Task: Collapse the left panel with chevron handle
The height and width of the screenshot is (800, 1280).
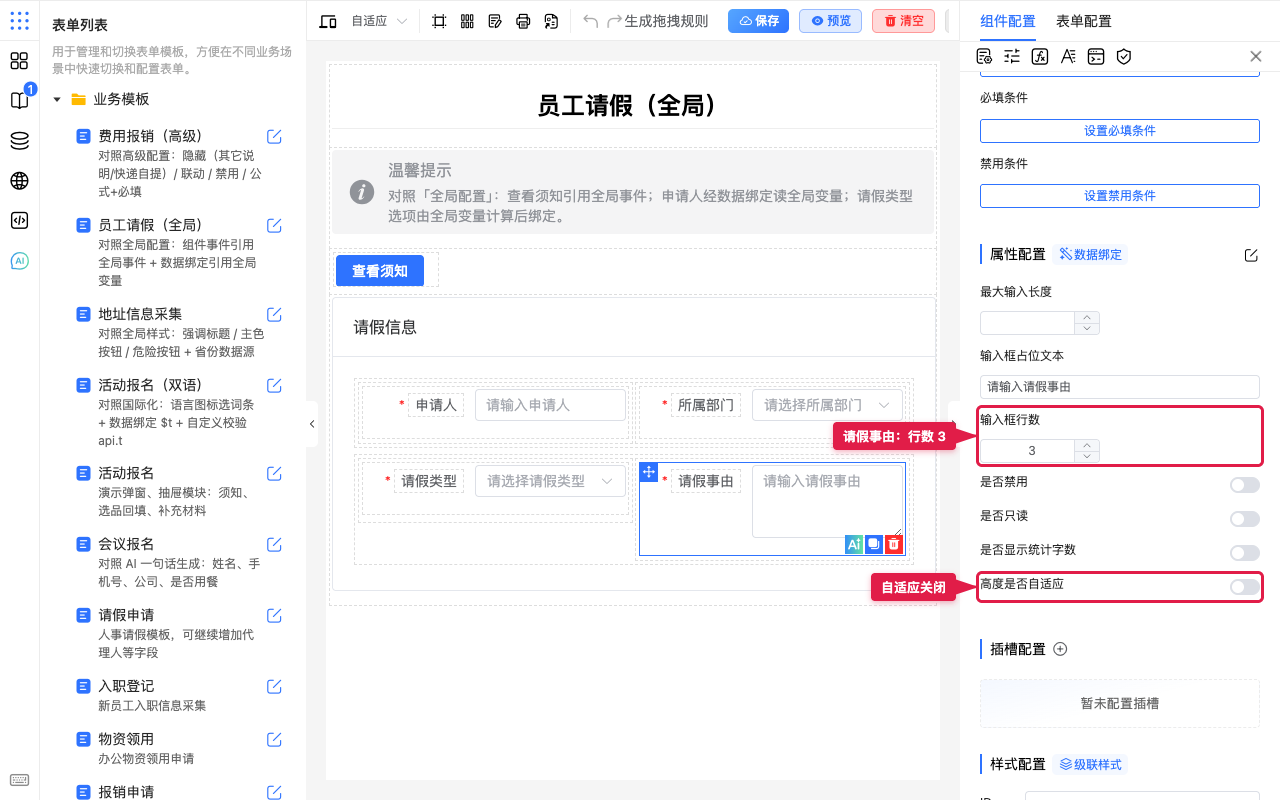Action: (312, 424)
